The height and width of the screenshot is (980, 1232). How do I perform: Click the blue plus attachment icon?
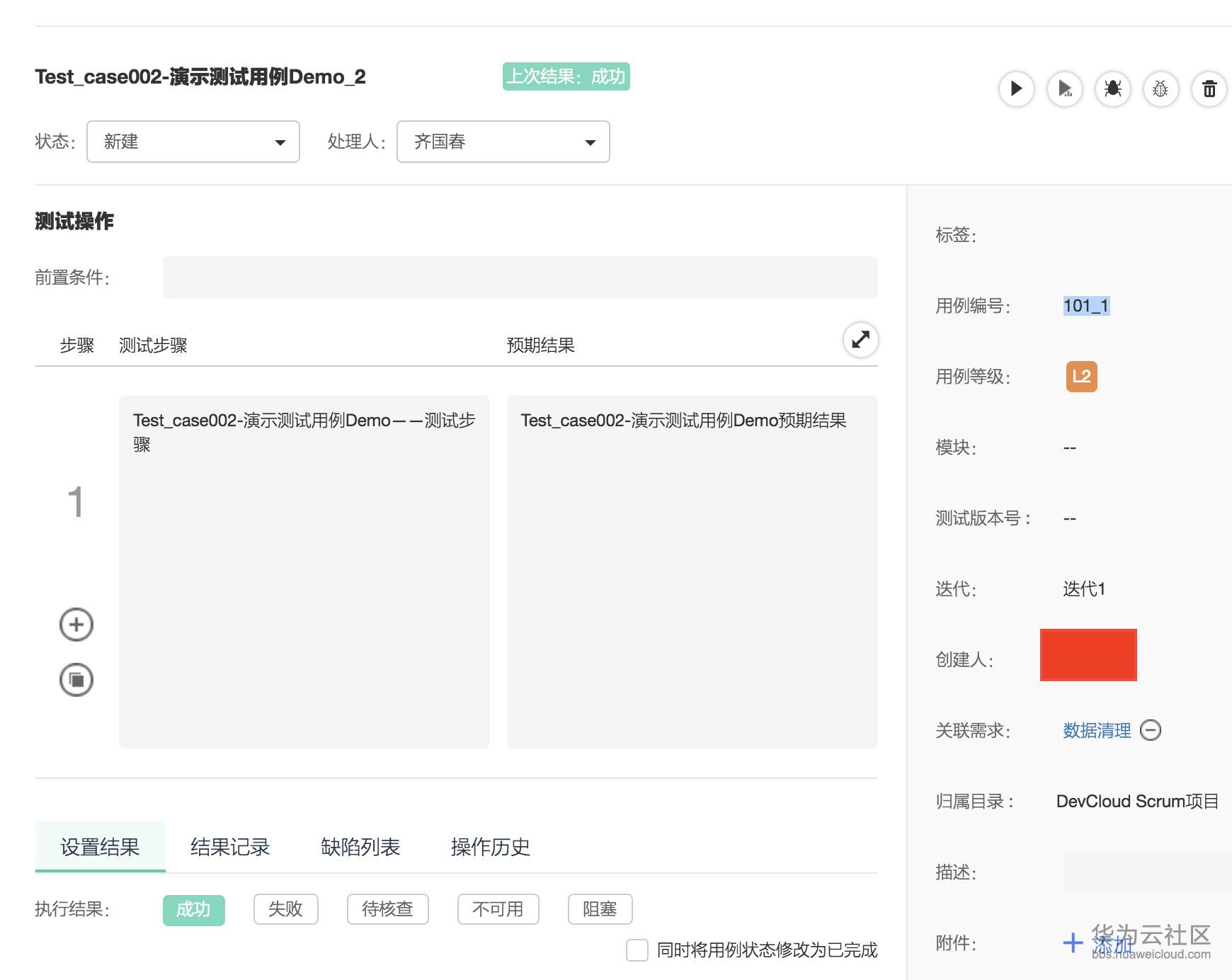(1073, 942)
